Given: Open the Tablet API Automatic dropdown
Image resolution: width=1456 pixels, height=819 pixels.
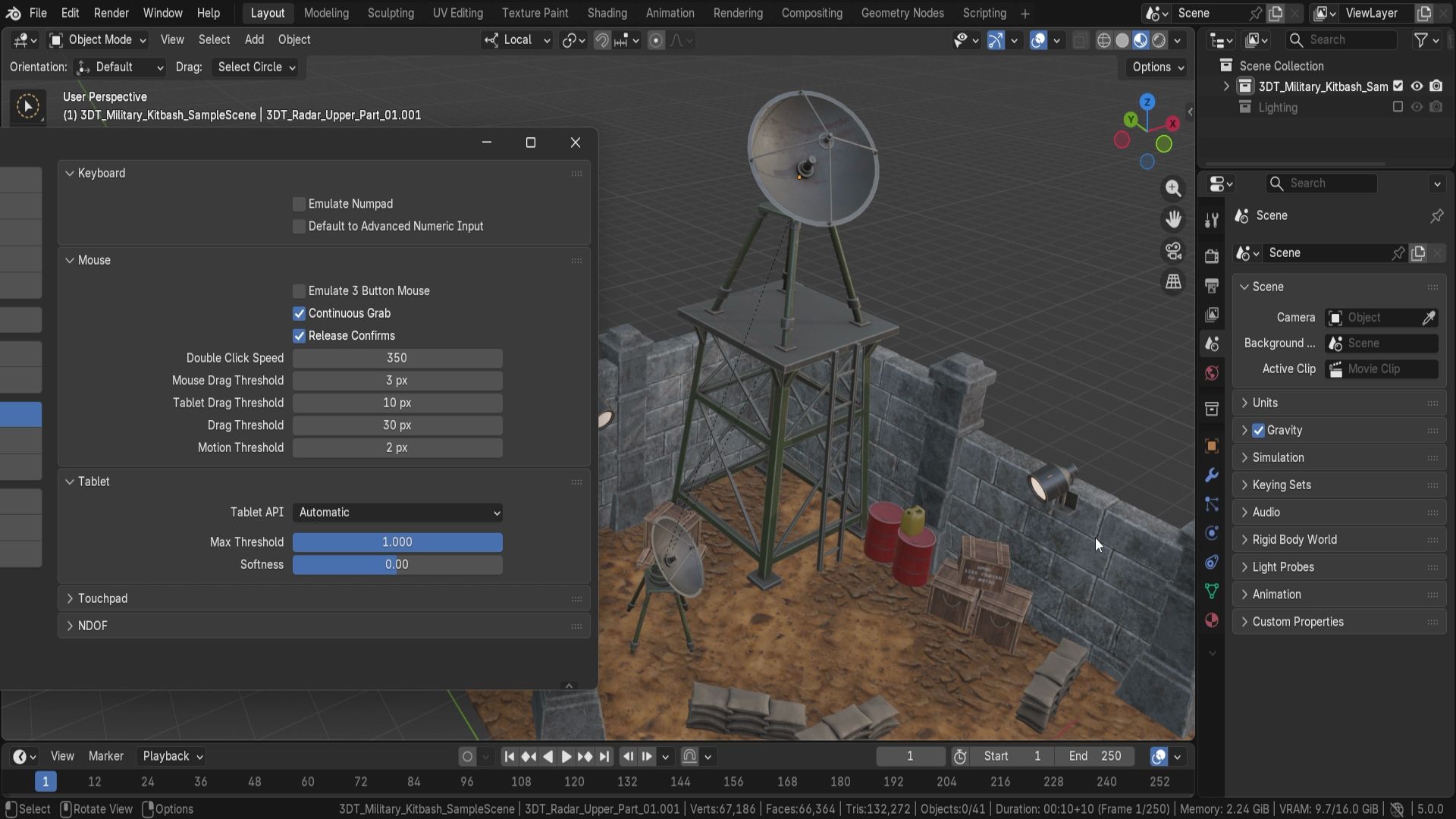Looking at the screenshot, I should (397, 513).
